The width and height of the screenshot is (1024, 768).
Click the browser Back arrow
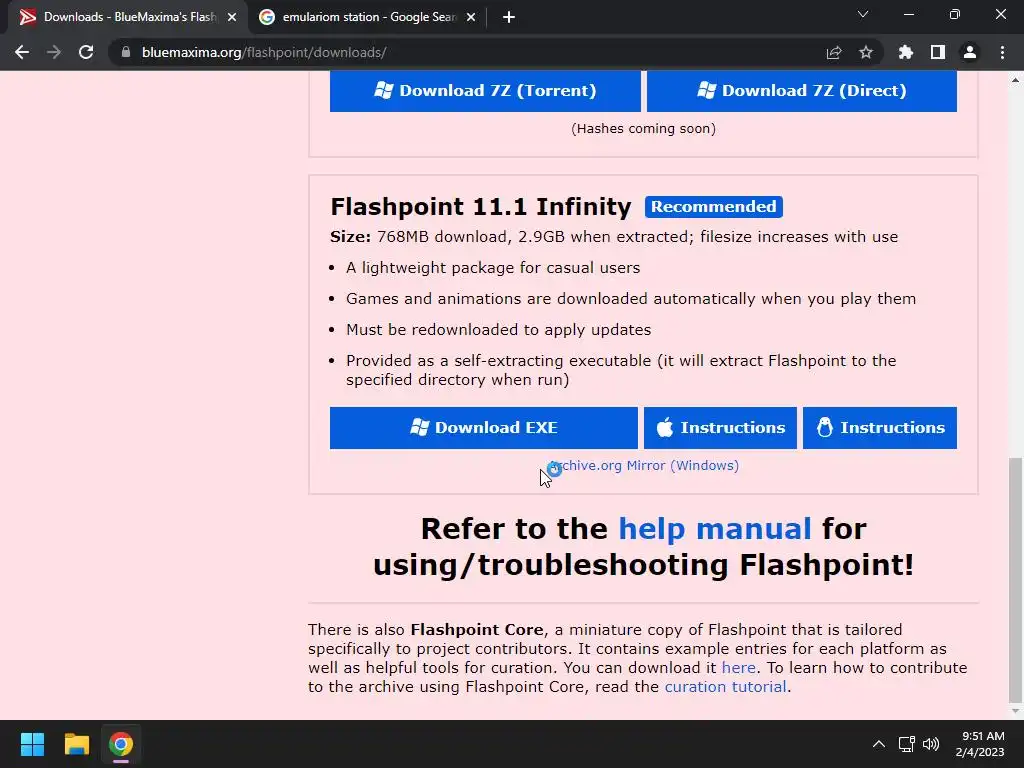tap(22, 52)
